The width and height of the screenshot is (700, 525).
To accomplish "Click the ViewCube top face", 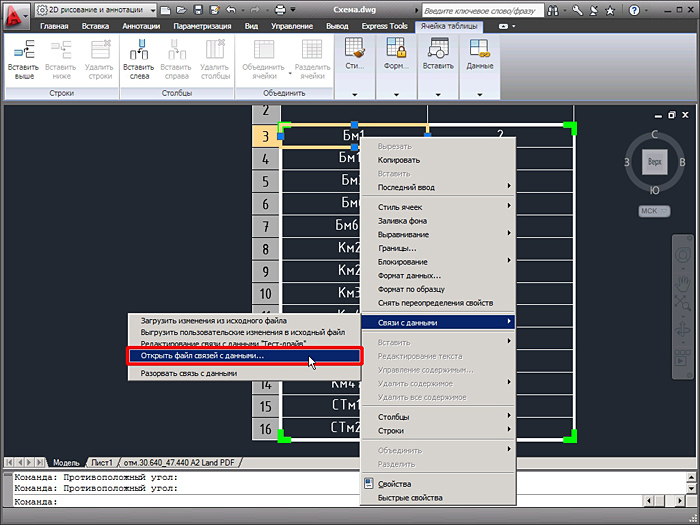I will click(x=654, y=162).
